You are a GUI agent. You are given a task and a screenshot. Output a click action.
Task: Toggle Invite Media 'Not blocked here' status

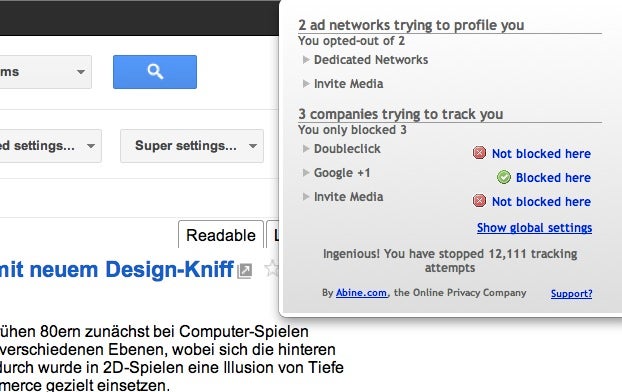pyautogui.click(x=541, y=202)
